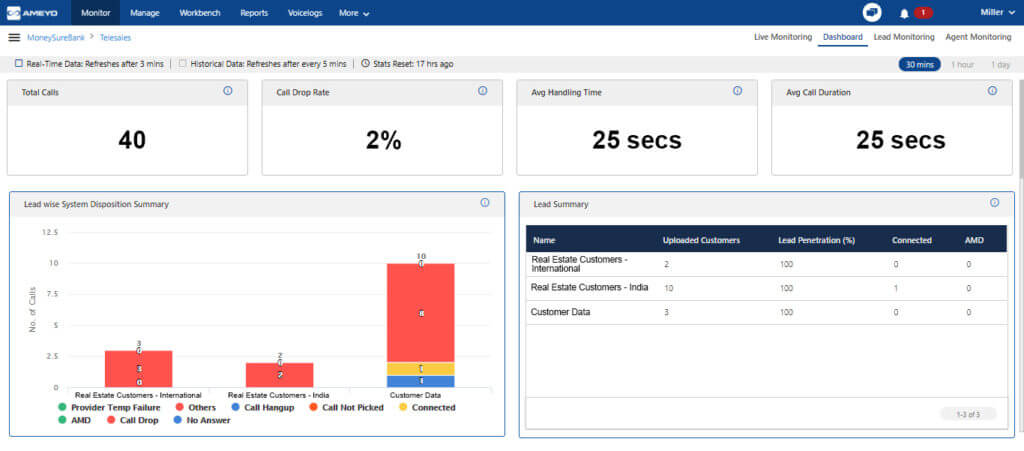Open MoneySureBank breadcrumb link
This screenshot has width=1024, height=451.
pyautogui.click(x=56, y=38)
